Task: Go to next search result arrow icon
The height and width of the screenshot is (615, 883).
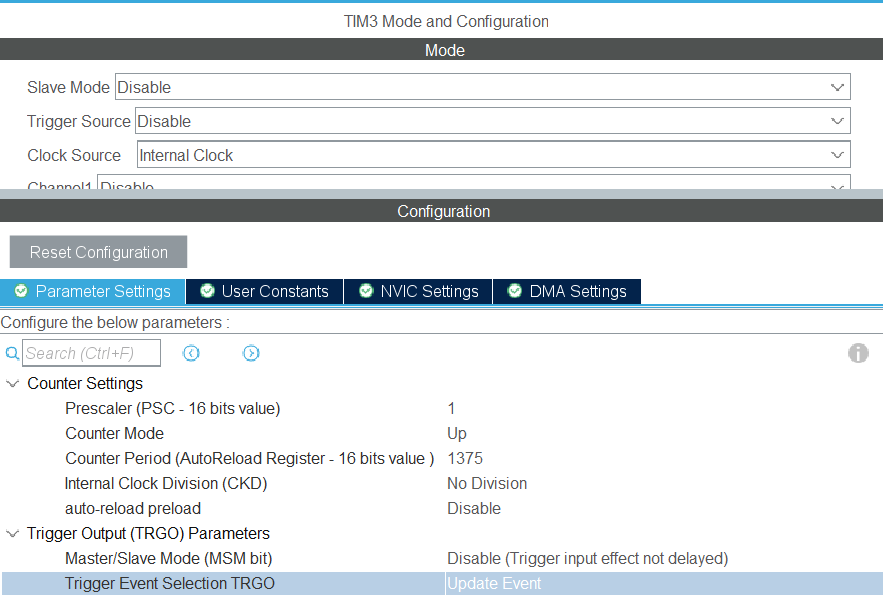Action: coord(251,353)
